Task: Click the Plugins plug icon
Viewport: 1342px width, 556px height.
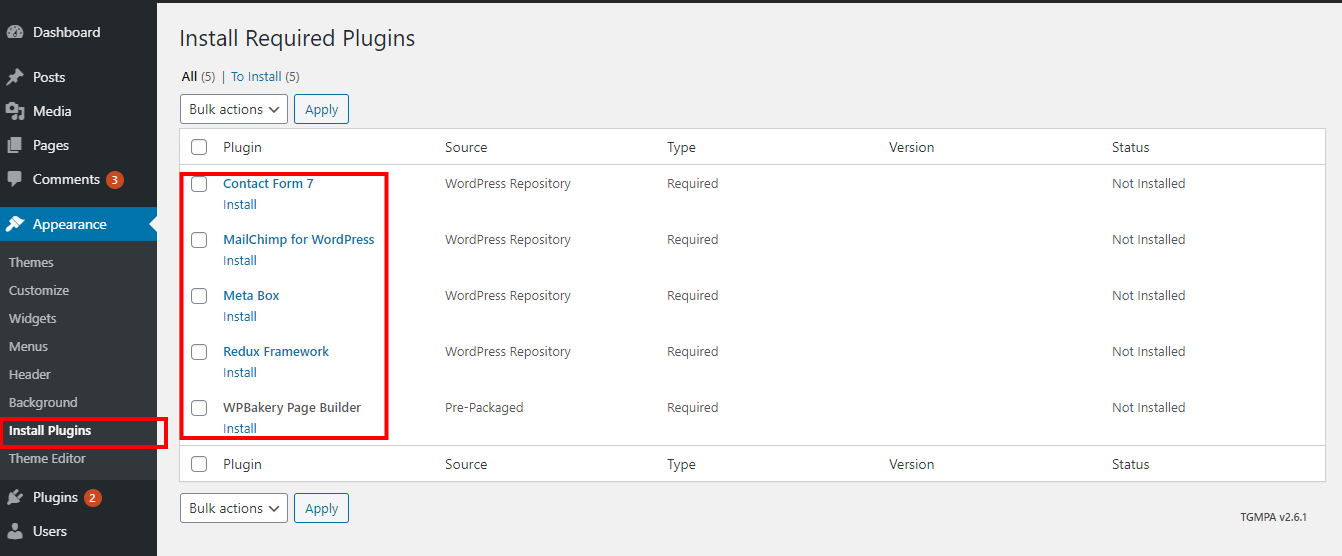Action: 15,497
